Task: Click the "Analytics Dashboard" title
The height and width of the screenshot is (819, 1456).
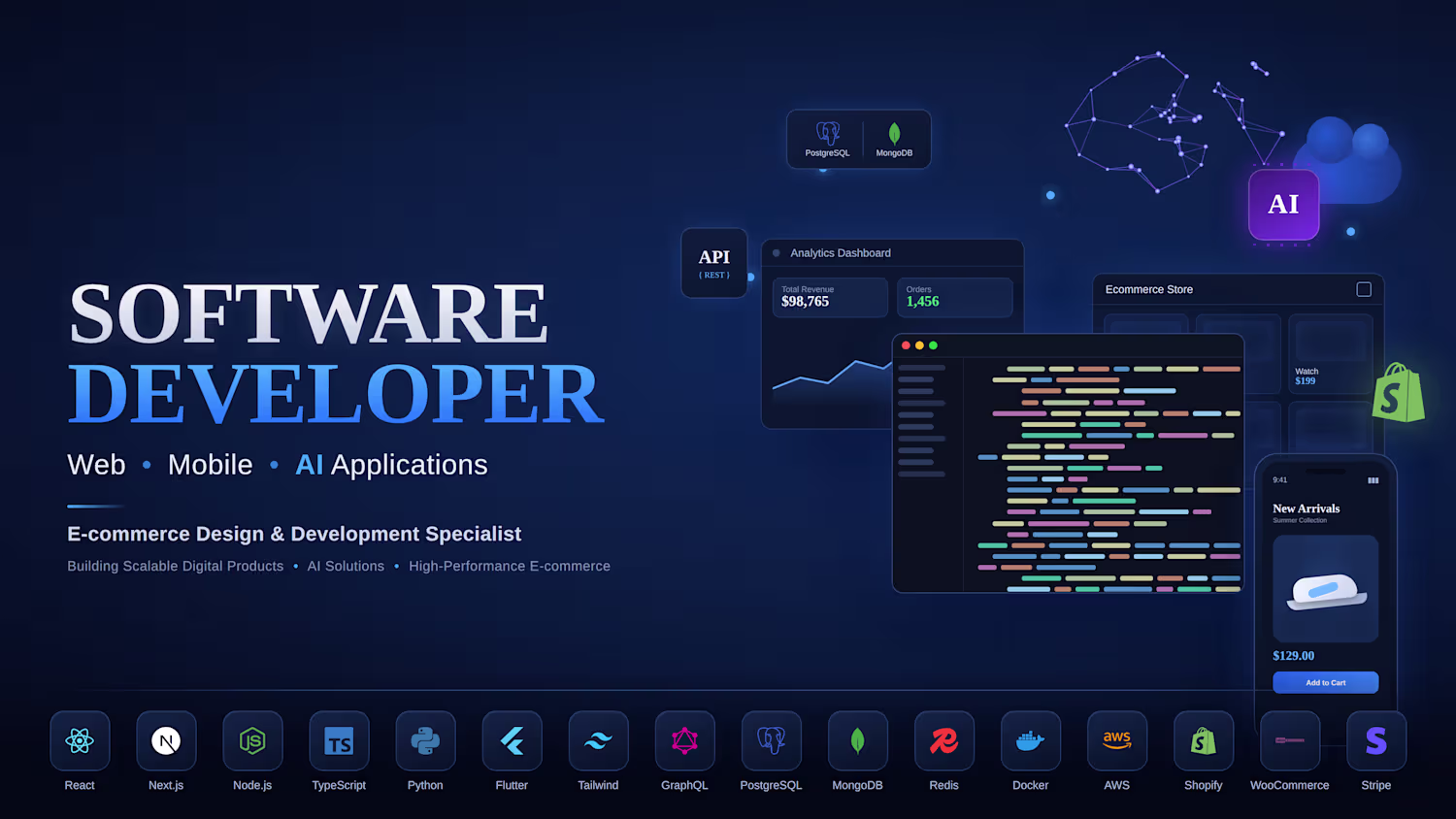Action: (841, 253)
